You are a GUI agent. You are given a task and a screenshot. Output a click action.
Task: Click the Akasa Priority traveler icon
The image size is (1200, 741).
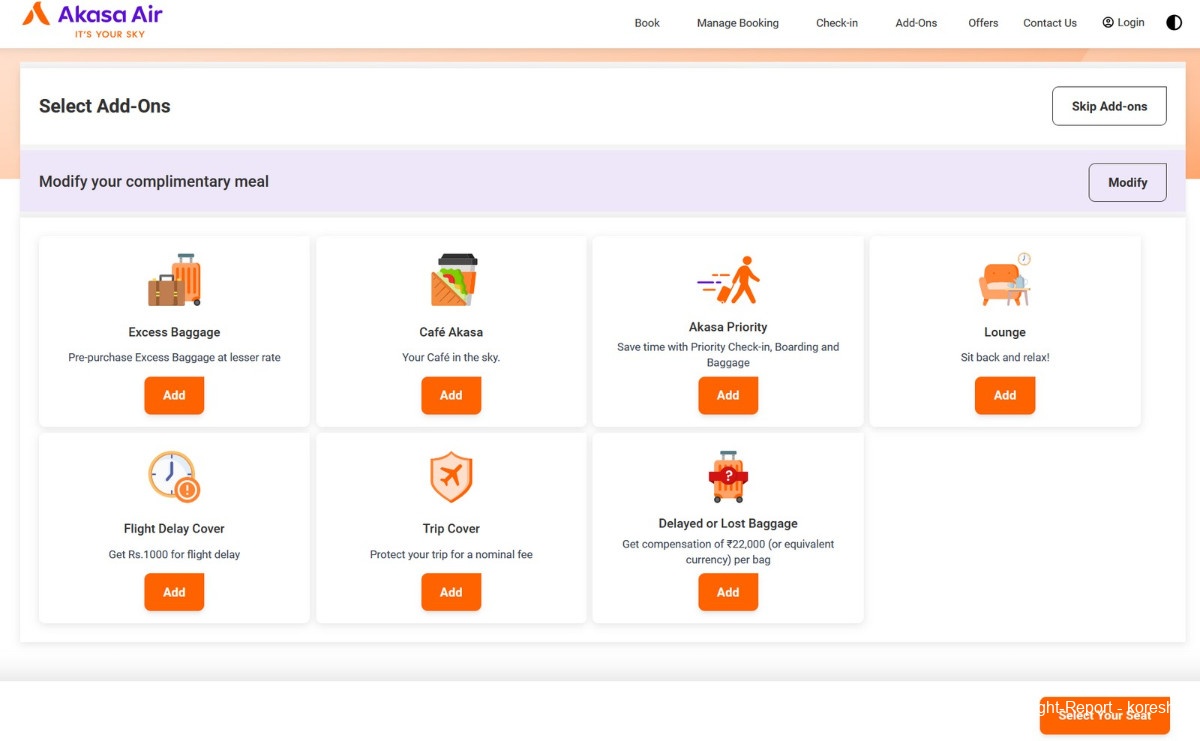click(x=728, y=280)
